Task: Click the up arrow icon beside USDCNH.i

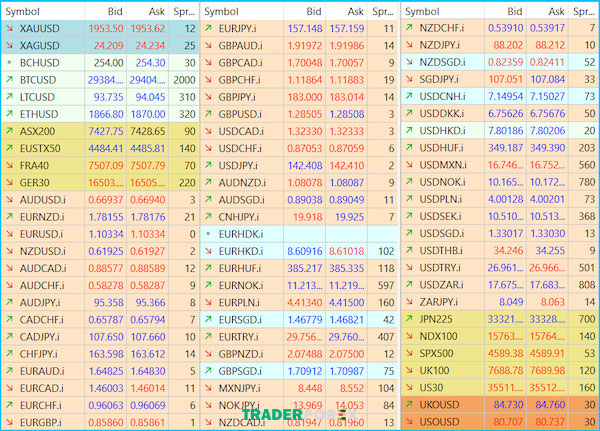Action: pos(409,96)
